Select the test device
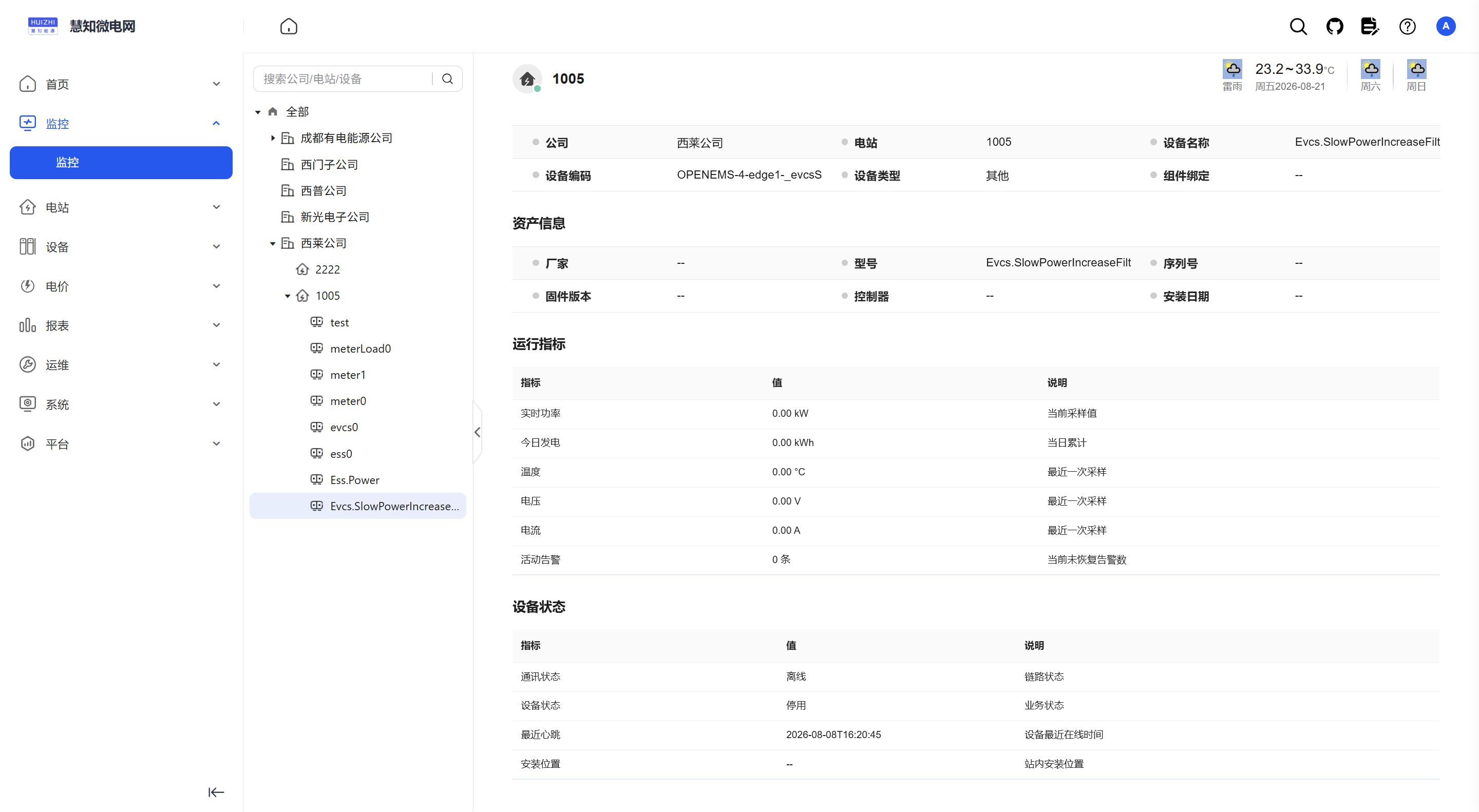This screenshot has height=812, width=1479. [x=339, y=322]
